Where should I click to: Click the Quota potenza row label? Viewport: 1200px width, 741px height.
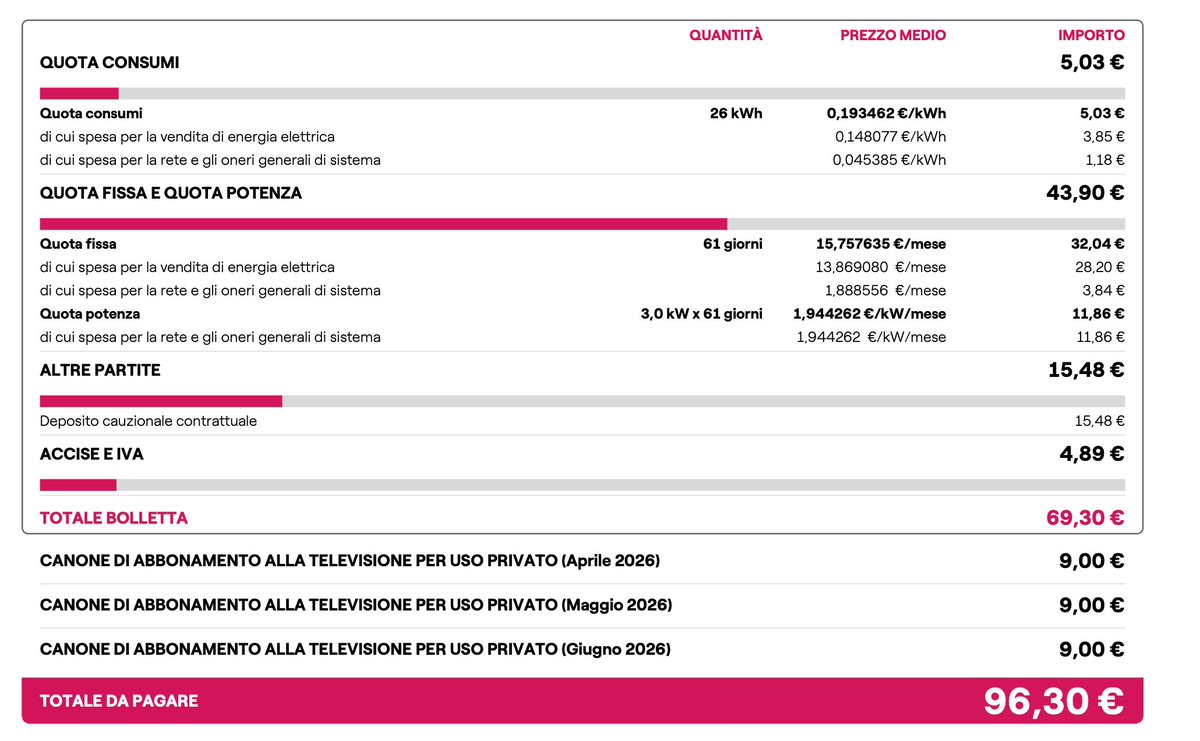90,314
